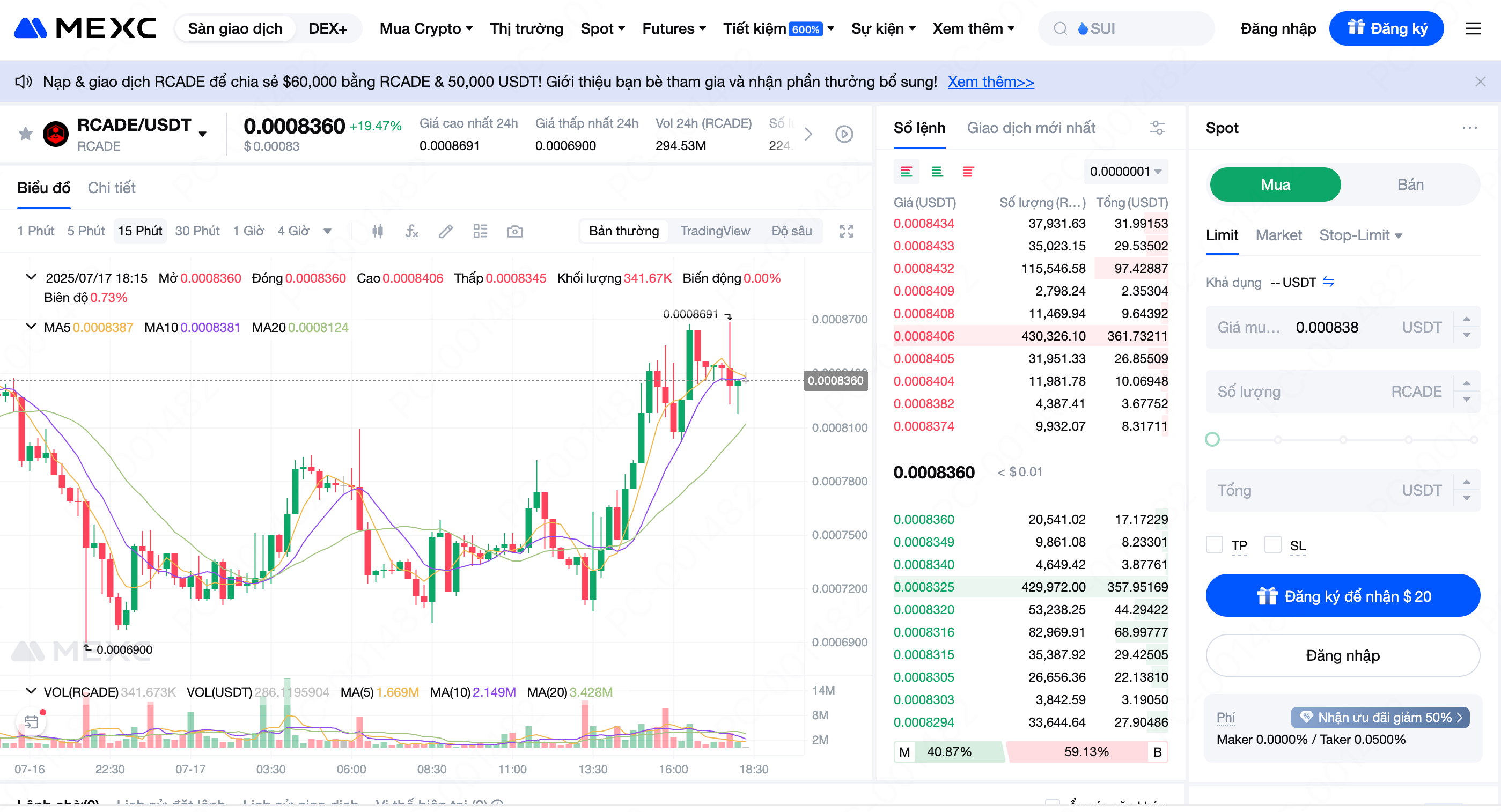Switch to Chi tiết tab

111,188
